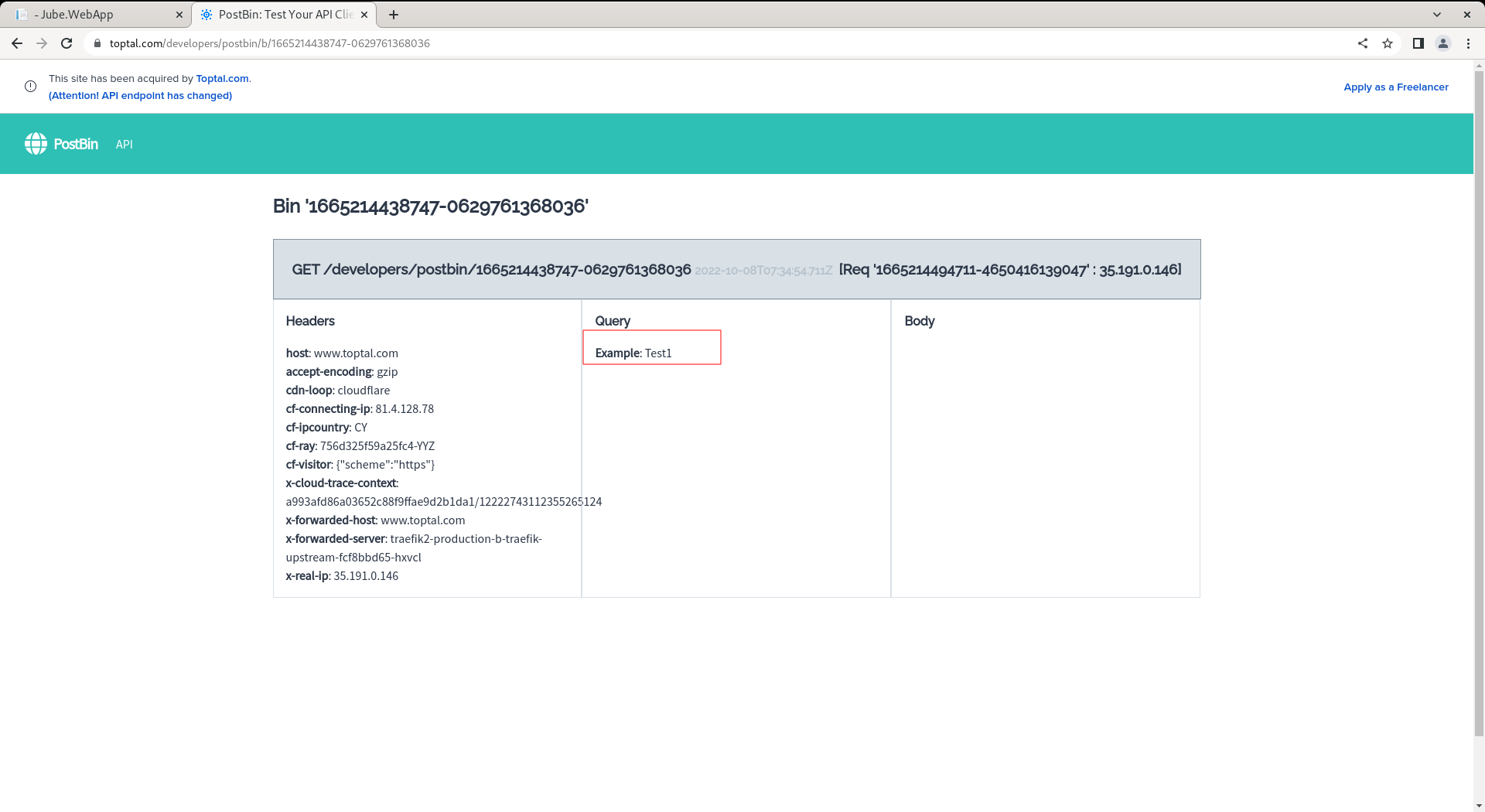
Task: Click the cf-connecting-ip 81.4.128.78 row
Action: pos(360,408)
